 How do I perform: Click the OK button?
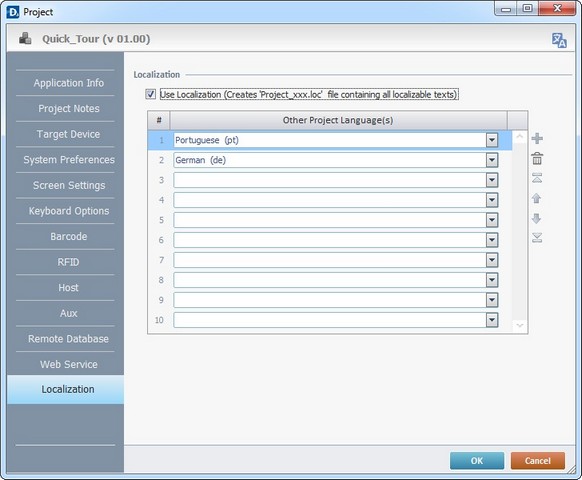pos(477,461)
